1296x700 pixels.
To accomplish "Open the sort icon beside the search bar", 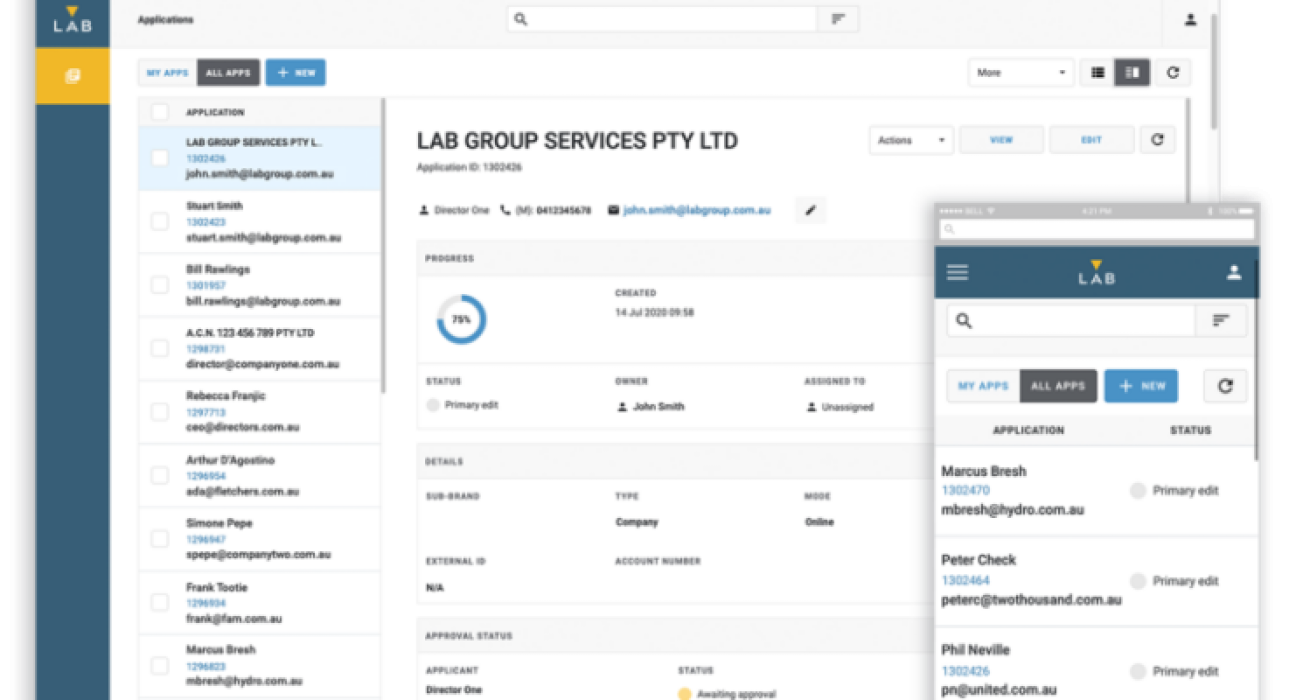I will (838, 18).
